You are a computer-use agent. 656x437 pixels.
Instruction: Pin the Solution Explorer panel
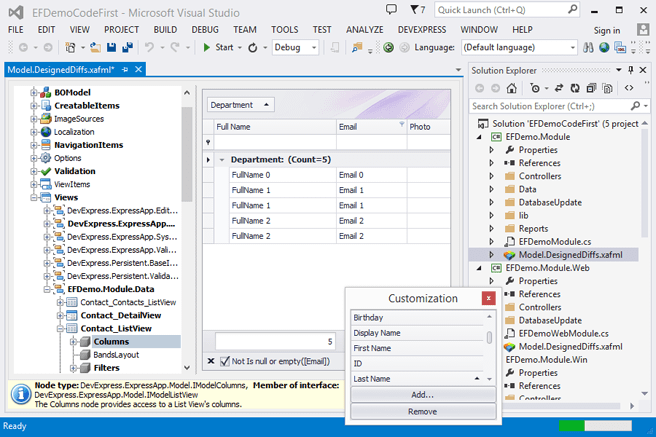click(x=633, y=70)
